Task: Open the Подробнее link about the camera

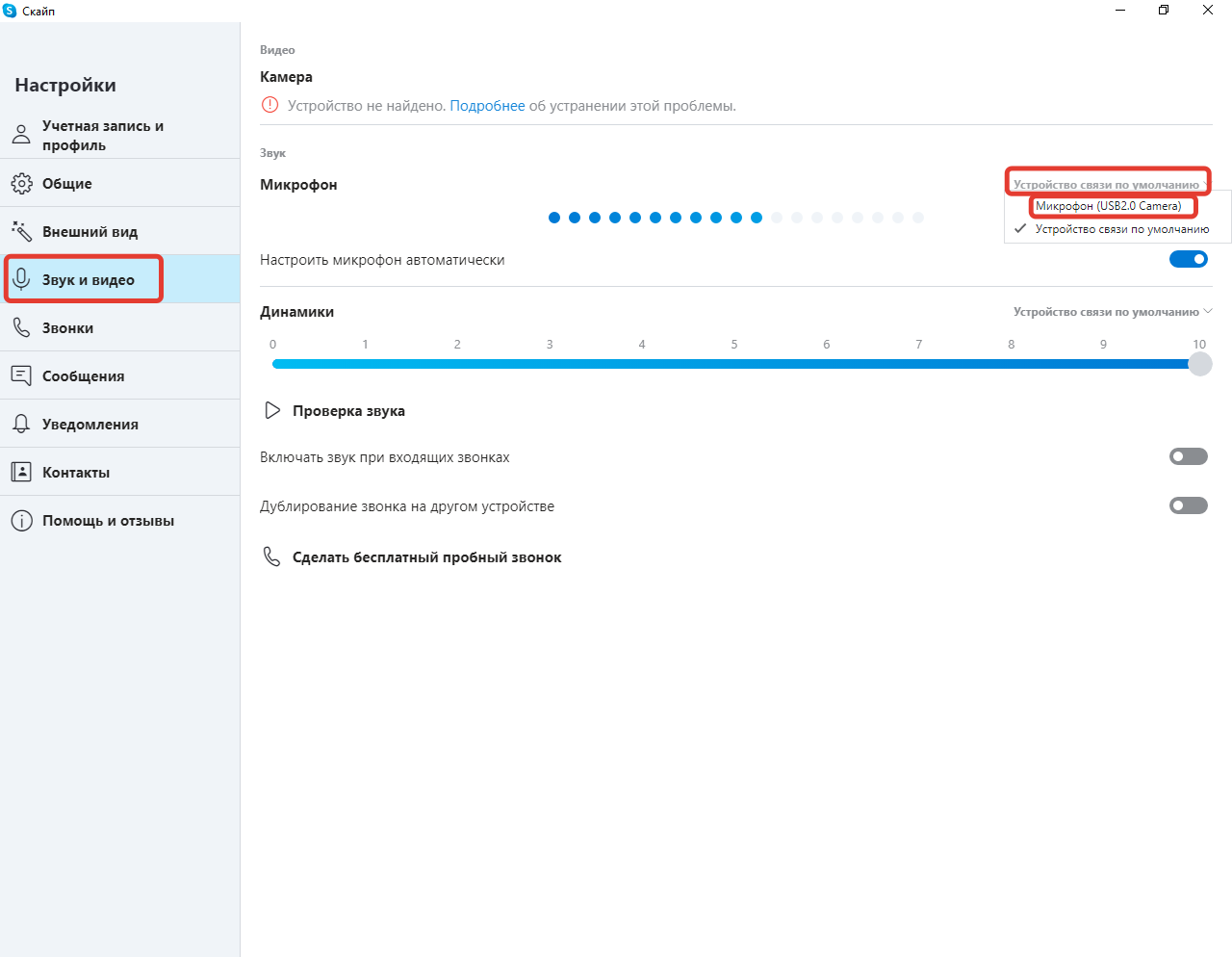Action: point(487,106)
